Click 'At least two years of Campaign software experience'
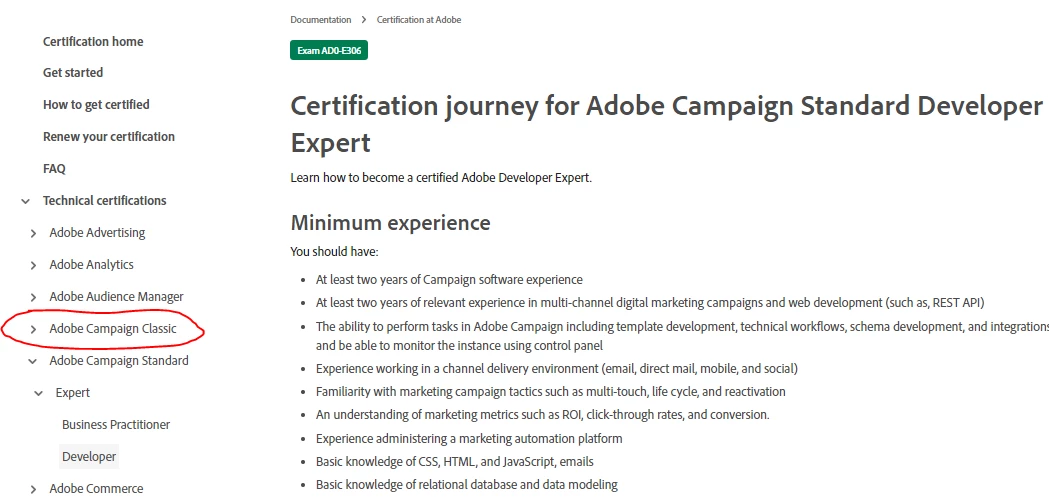The image size is (1049, 498). [x=450, y=280]
